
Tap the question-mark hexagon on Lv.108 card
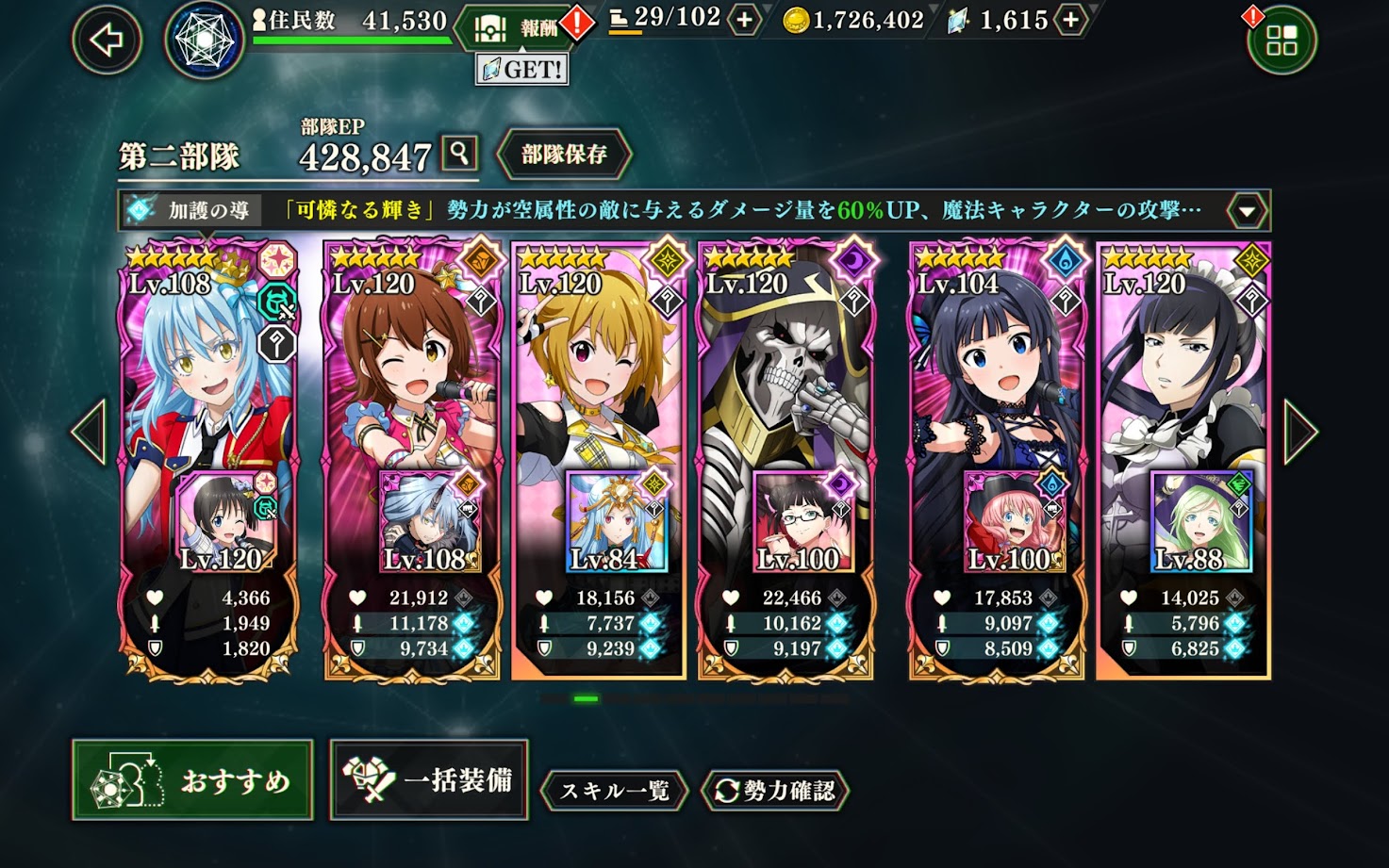(277, 345)
